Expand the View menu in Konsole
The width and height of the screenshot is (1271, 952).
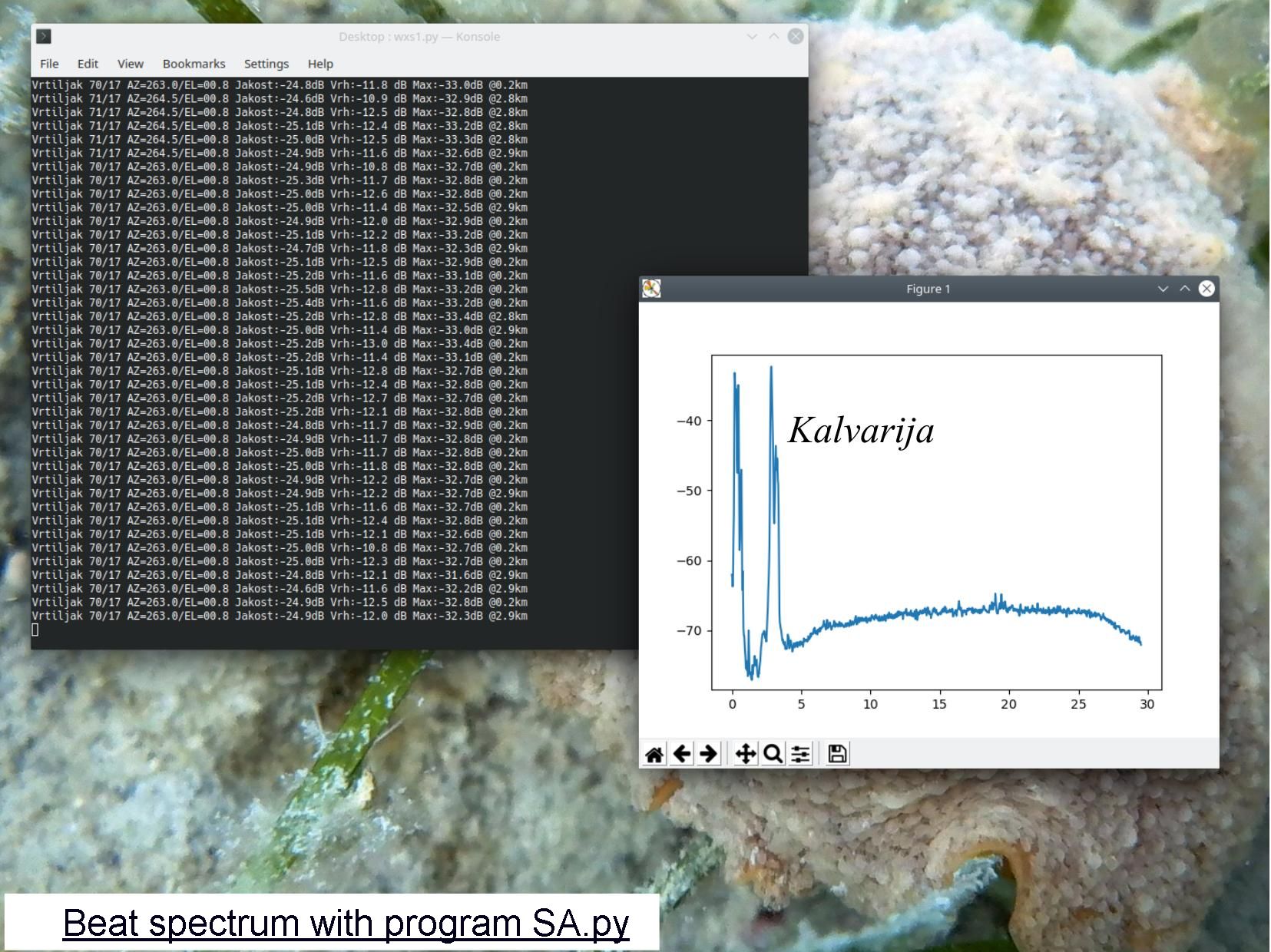pyautogui.click(x=130, y=64)
